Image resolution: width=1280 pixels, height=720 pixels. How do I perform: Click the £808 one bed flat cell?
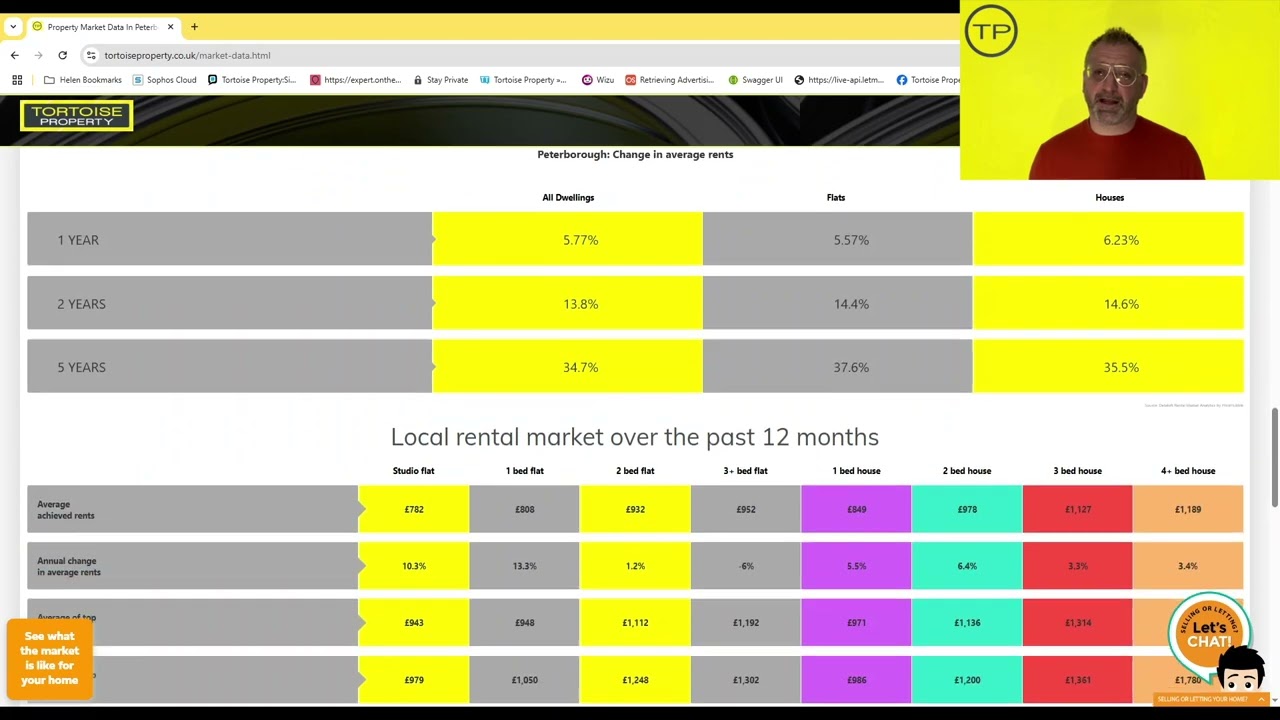[524, 510]
